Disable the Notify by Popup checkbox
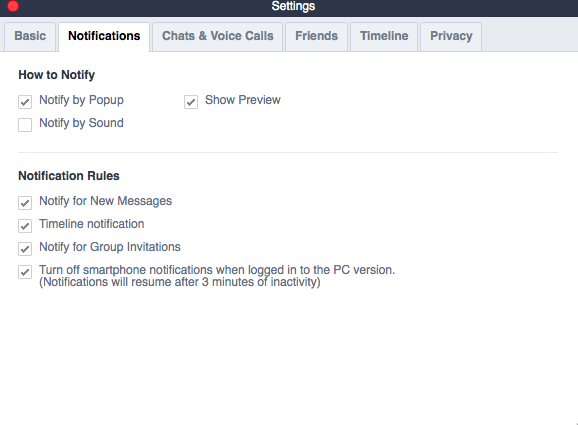The width and height of the screenshot is (578, 425). click(x=25, y=102)
